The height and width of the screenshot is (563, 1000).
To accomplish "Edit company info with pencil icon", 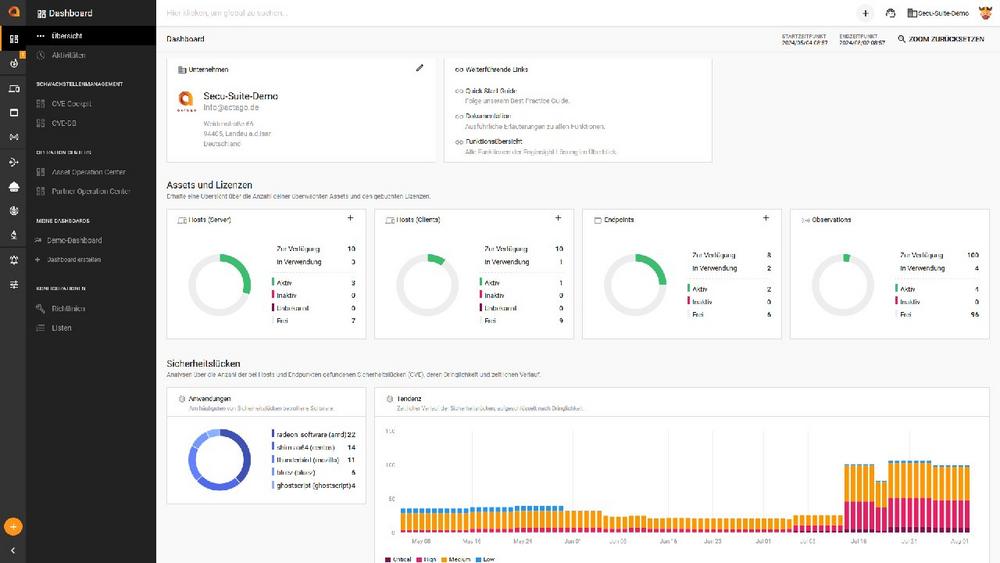I will (420, 68).
